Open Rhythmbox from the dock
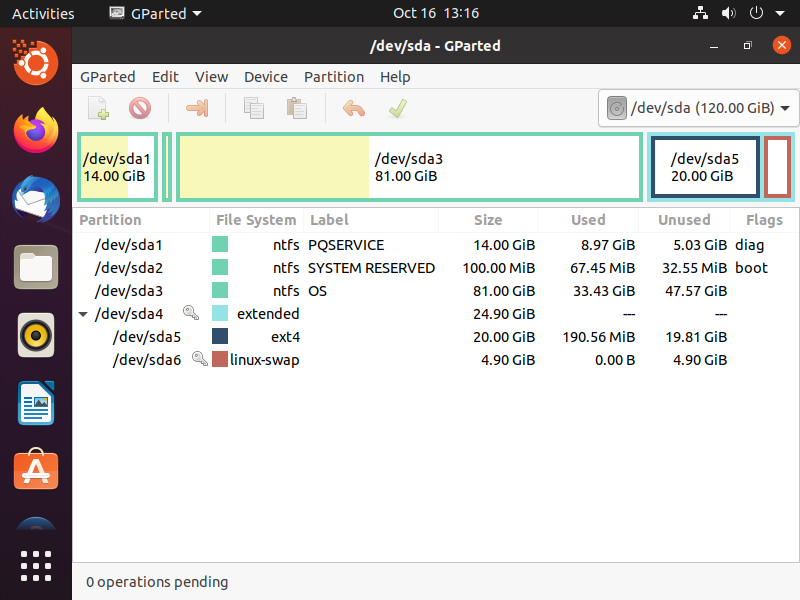The image size is (800, 600). click(36, 335)
